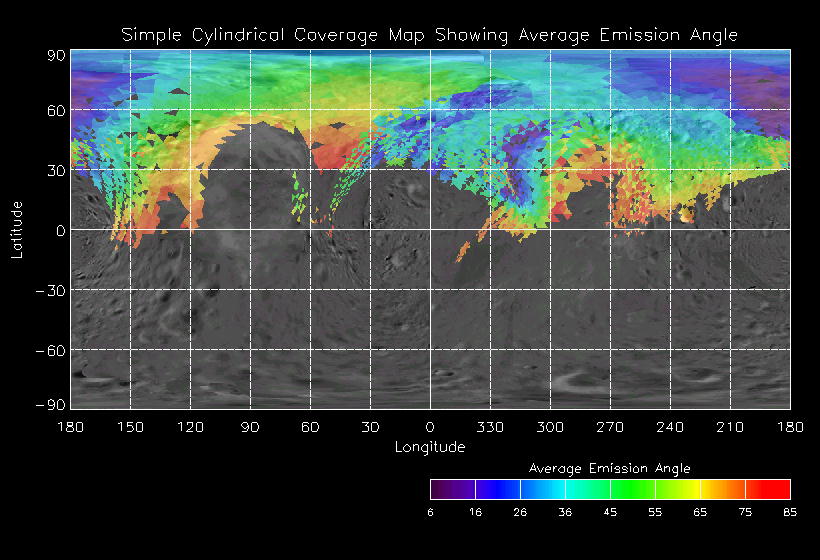Click the legend value 45
Image resolution: width=820 pixels, height=560 pixels.
[x=611, y=512]
